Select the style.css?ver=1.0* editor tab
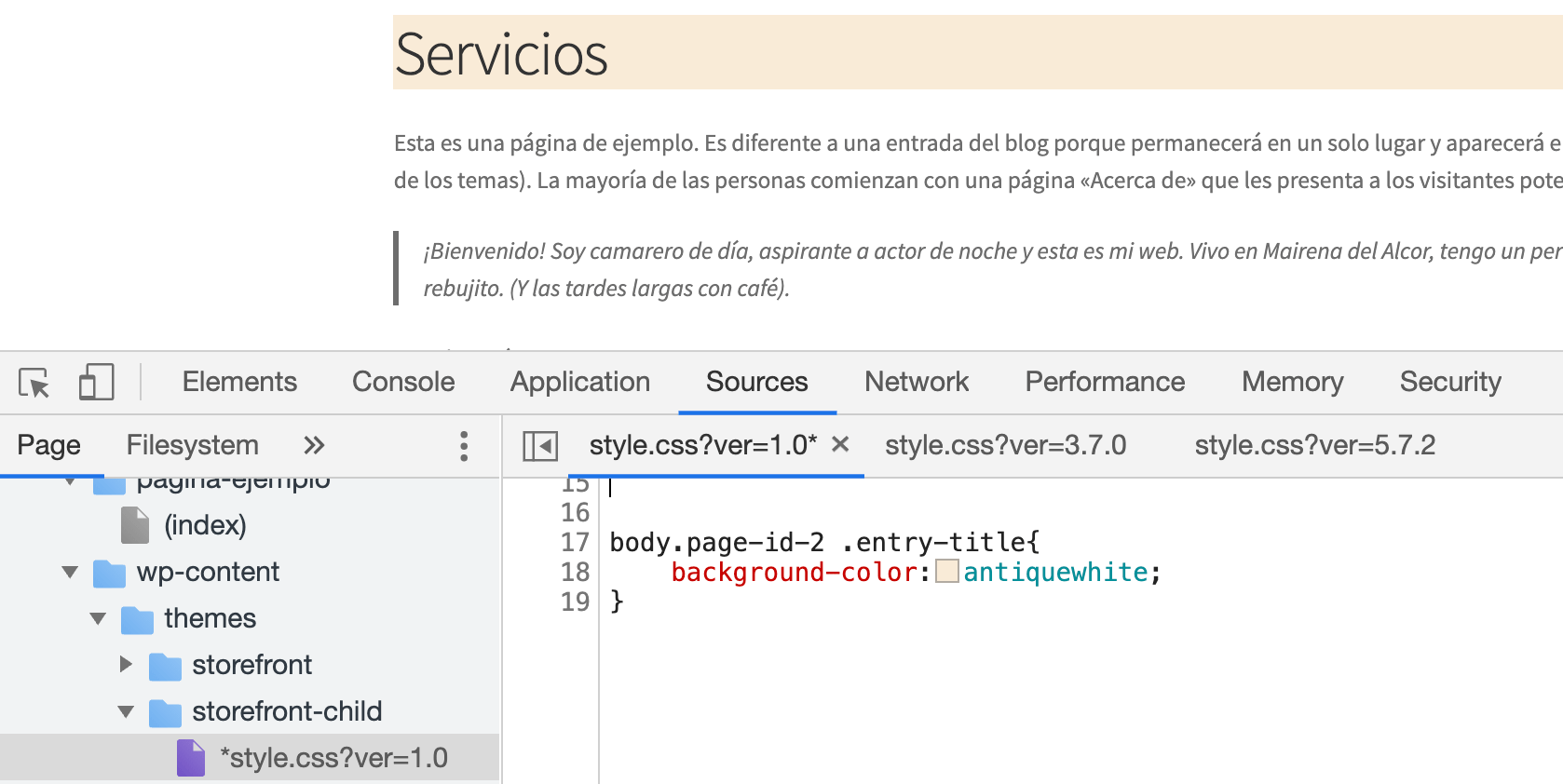The image size is (1563, 784). tap(702, 445)
